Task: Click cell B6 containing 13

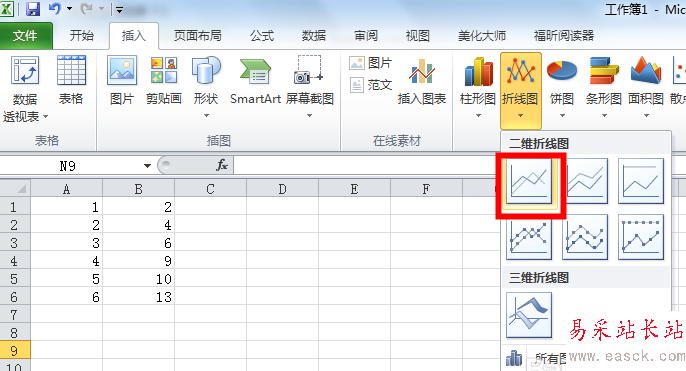Action: point(138,297)
